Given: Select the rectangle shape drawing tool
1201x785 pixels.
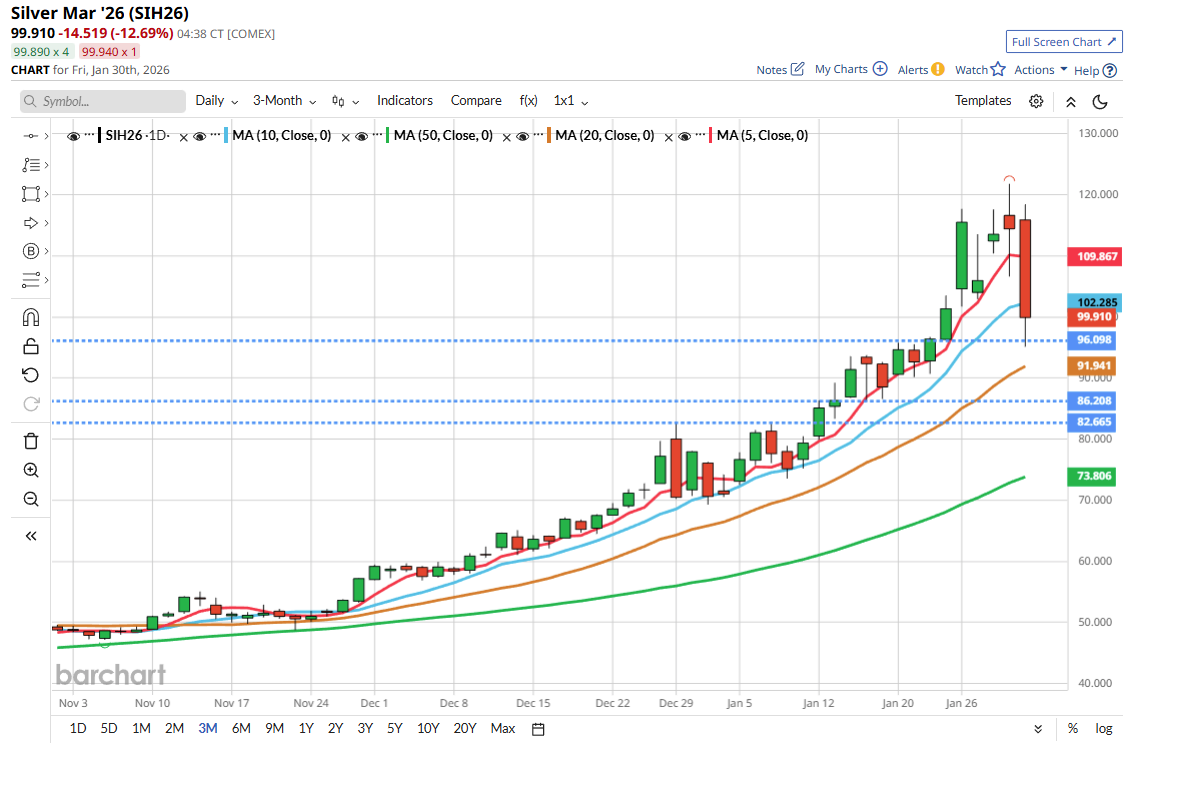Looking at the screenshot, I should point(30,193).
